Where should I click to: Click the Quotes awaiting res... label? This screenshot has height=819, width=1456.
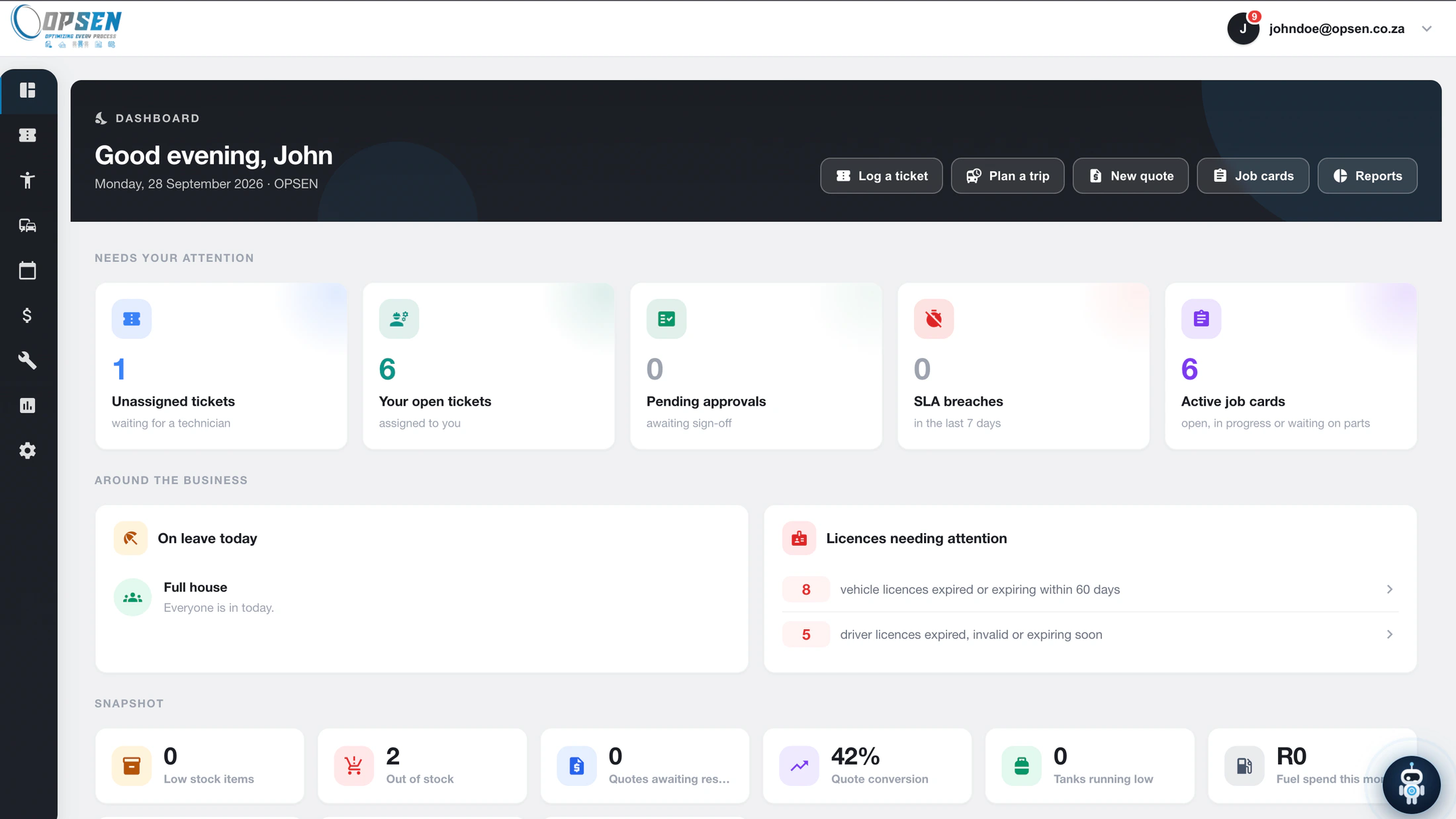tap(669, 779)
